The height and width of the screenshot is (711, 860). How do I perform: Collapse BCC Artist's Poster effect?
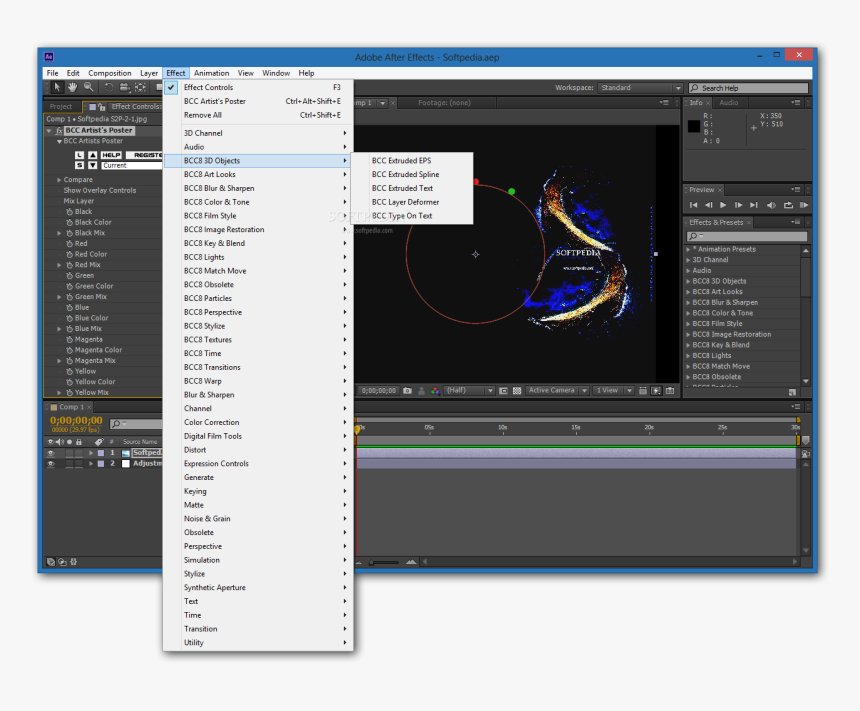(49, 131)
